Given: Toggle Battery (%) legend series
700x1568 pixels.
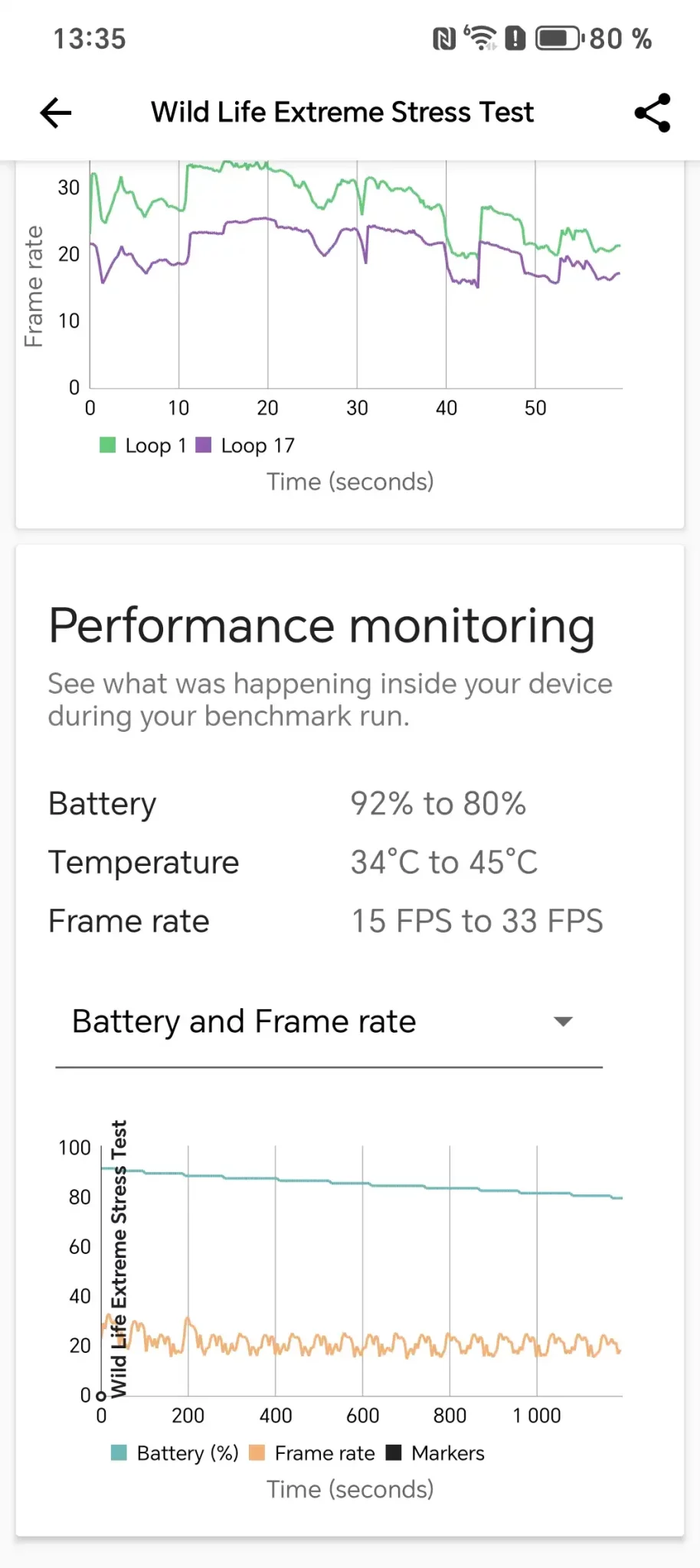Looking at the screenshot, I should 175,1453.
